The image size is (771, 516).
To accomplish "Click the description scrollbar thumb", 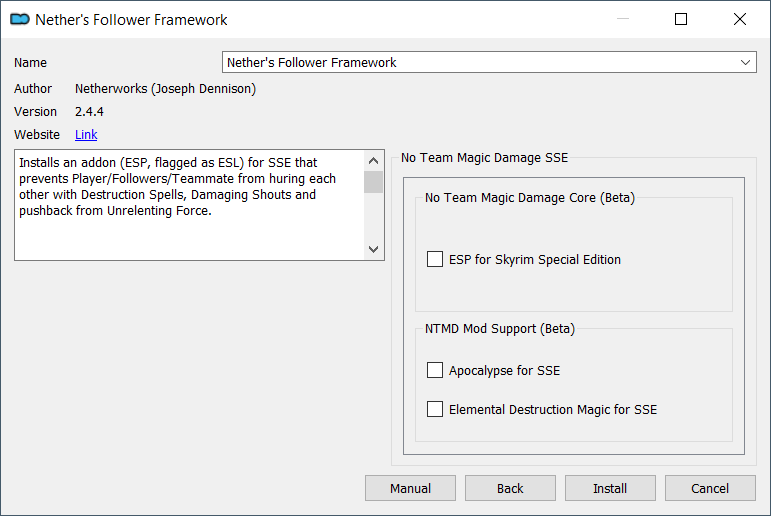I will coord(373,182).
